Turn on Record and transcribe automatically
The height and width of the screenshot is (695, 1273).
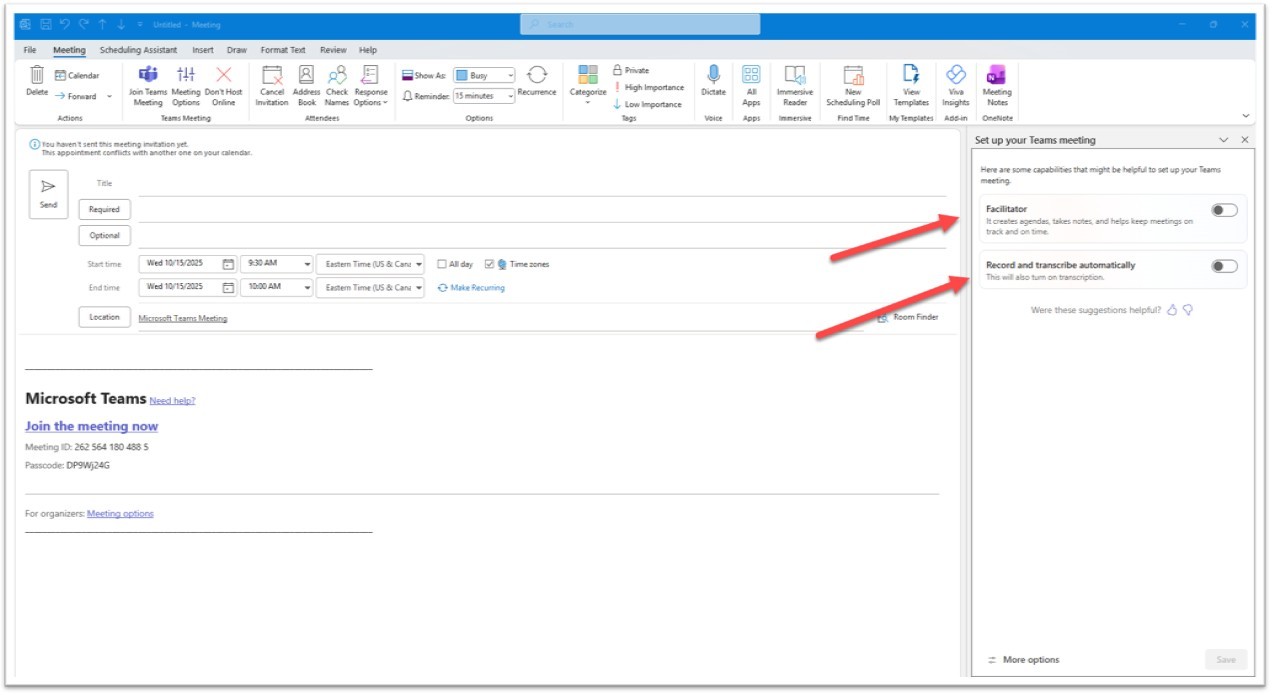(x=1223, y=266)
